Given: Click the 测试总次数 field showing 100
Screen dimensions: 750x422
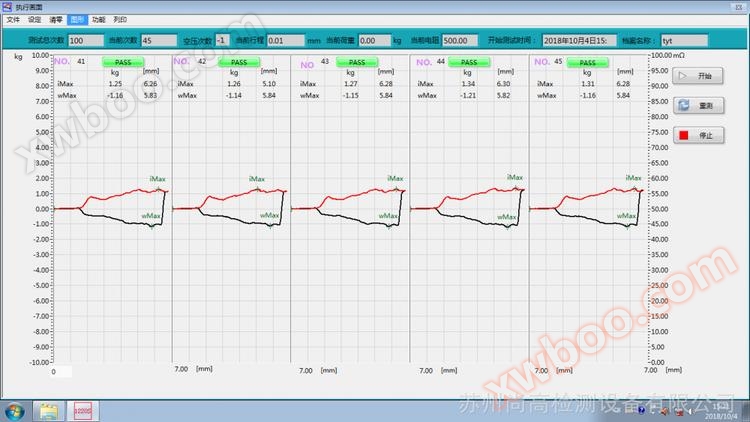Looking at the screenshot, I should coord(85,41).
